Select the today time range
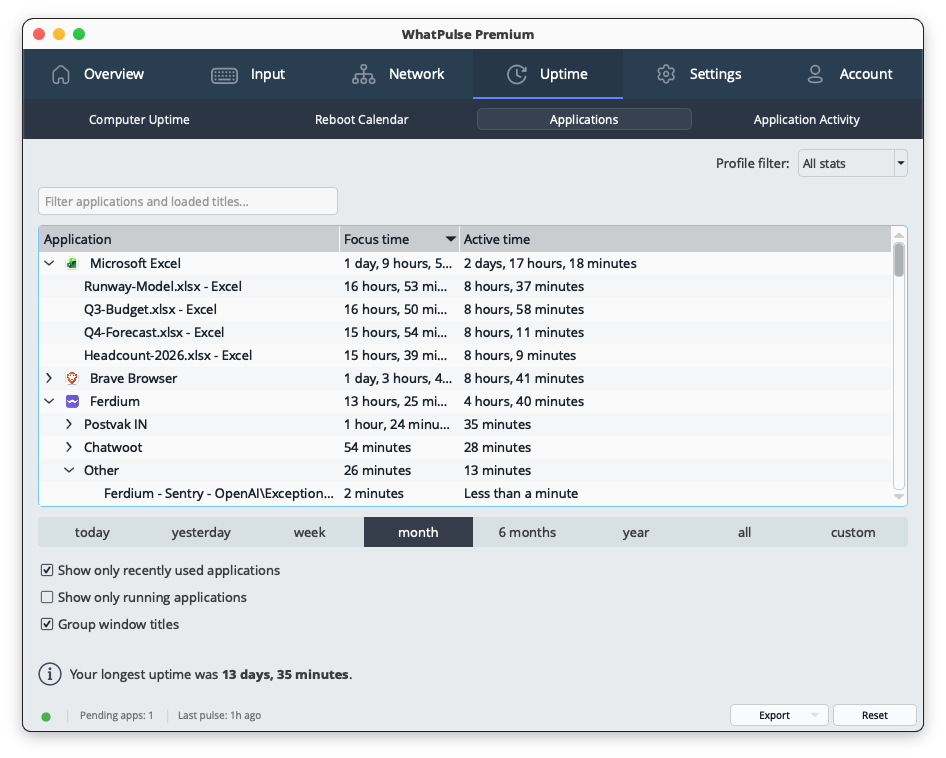This screenshot has width=946, height=758. (92, 532)
